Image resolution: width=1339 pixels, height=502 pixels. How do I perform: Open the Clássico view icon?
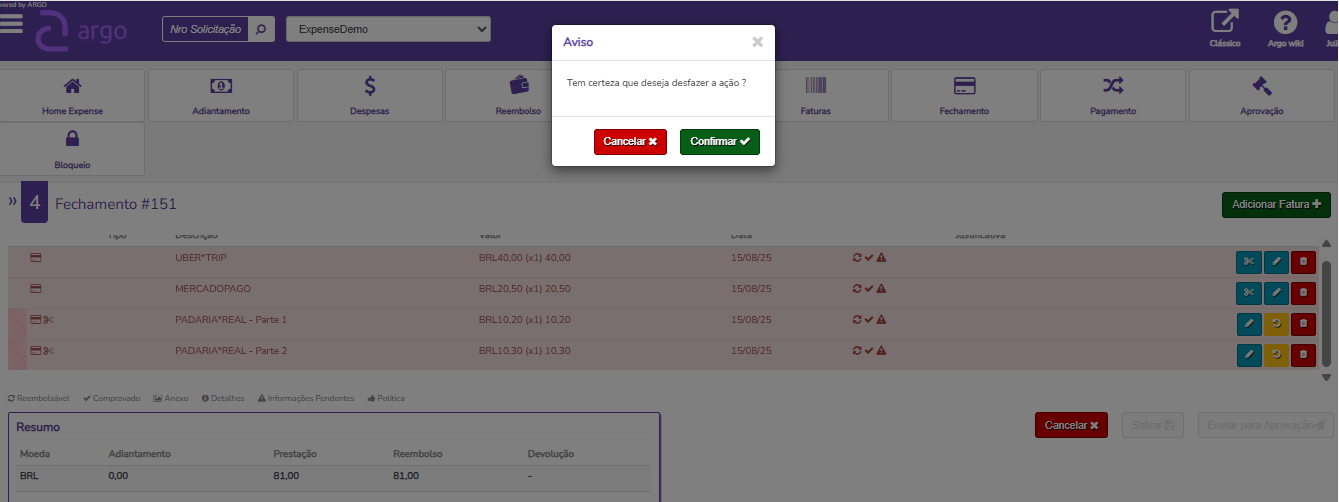(x=1224, y=27)
